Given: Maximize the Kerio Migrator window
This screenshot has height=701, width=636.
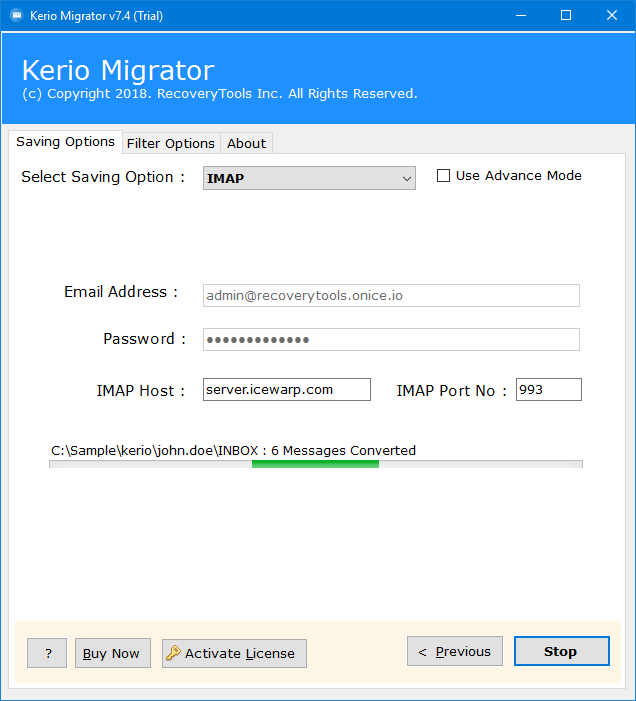Looking at the screenshot, I should [566, 16].
